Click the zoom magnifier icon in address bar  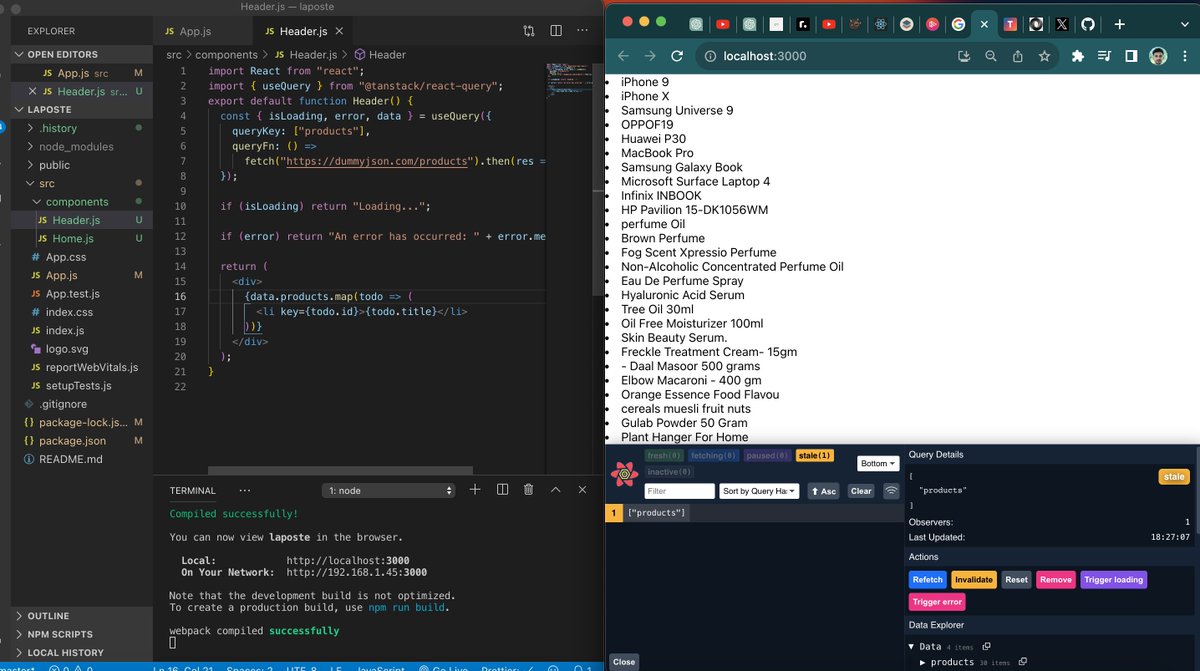click(x=991, y=56)
